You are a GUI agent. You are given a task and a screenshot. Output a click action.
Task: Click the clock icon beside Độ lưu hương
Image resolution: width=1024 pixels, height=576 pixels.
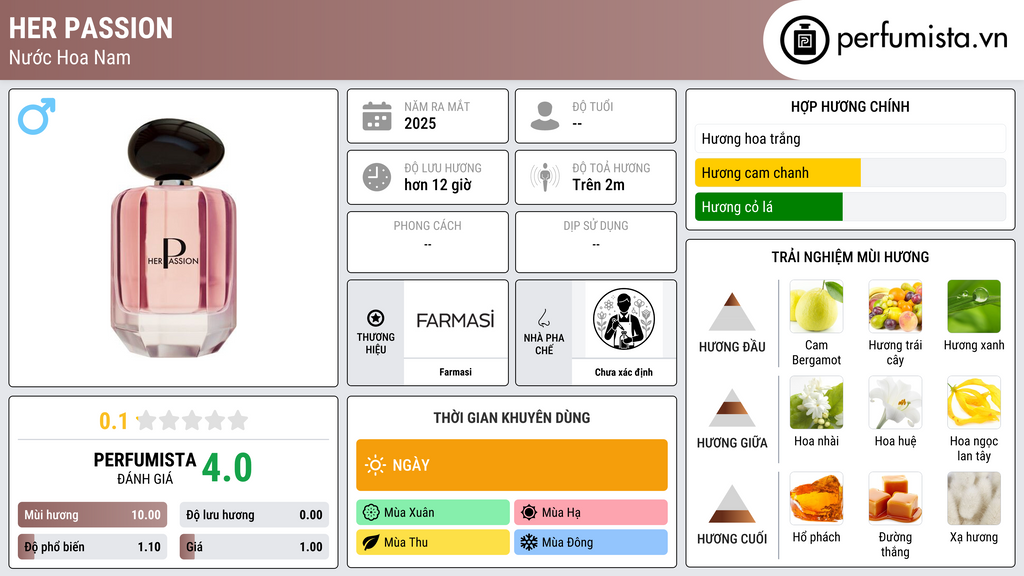pos(377,177)
